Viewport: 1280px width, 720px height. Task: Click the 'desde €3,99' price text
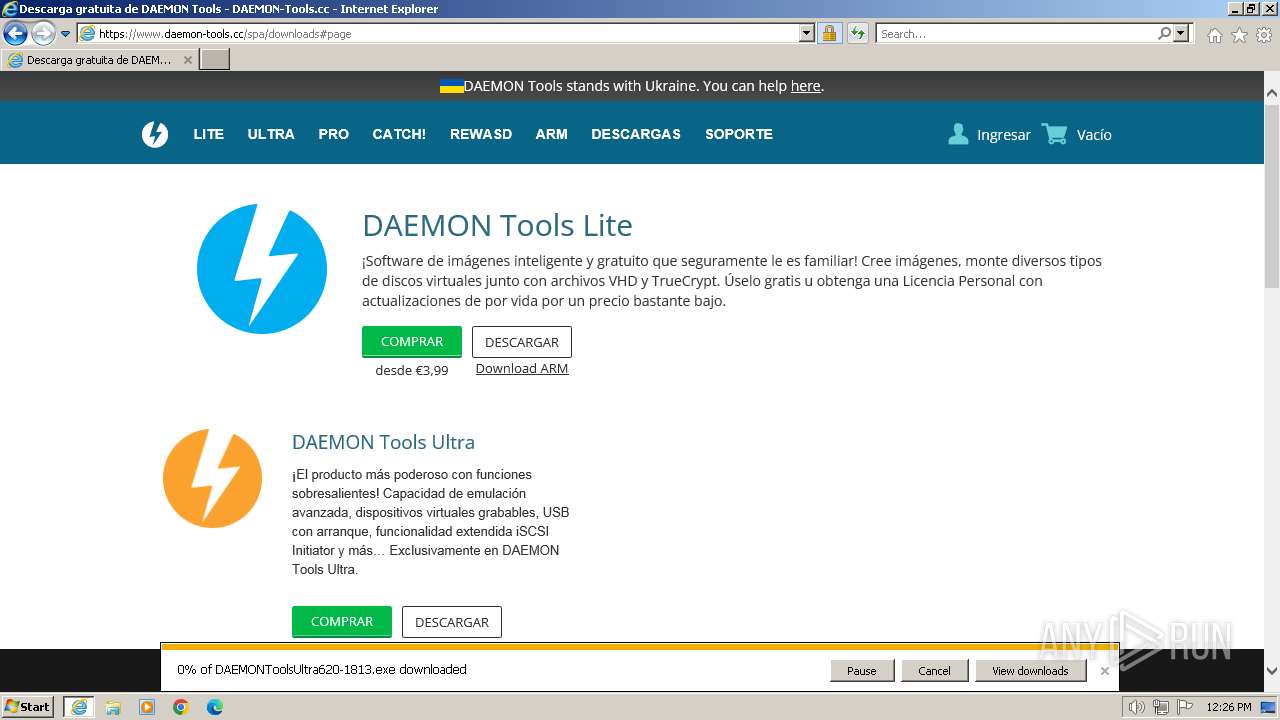click(412, 370)
